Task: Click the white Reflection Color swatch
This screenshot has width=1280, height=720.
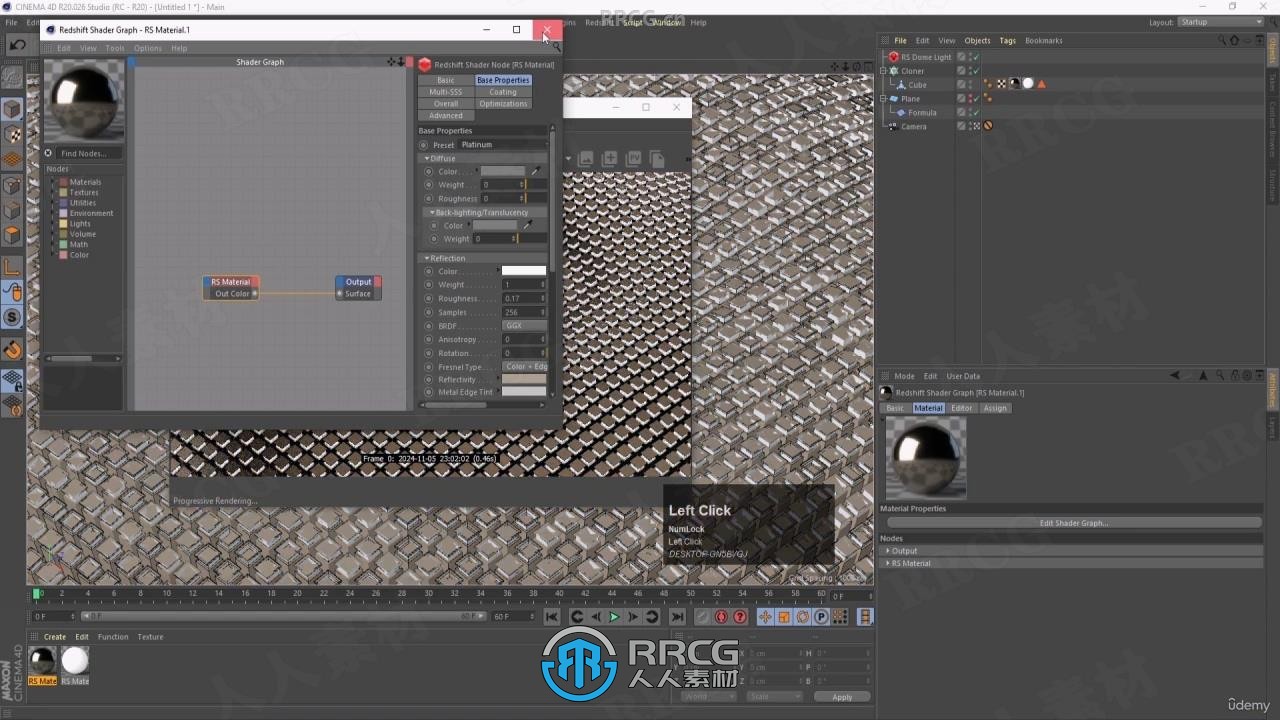Action: click(524, 271)
